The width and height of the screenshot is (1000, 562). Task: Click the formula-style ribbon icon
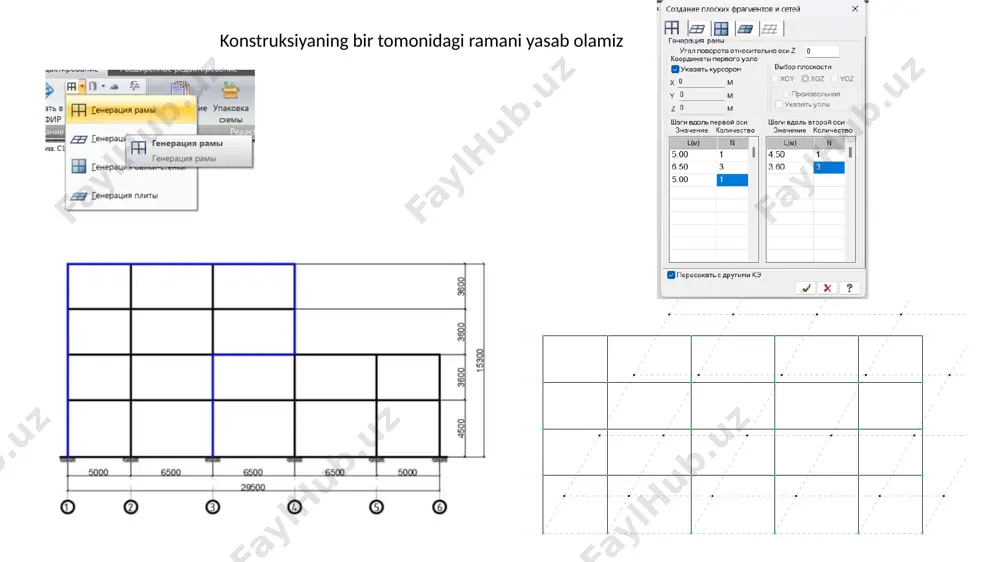(135, 85)
